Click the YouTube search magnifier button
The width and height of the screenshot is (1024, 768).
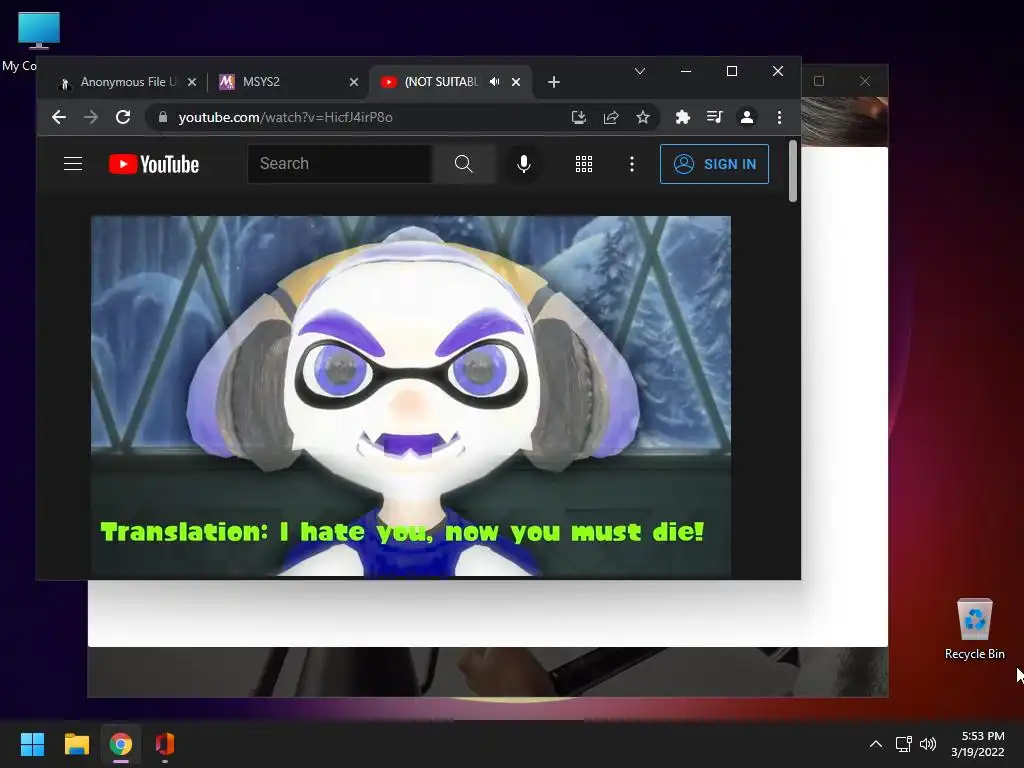point(463,163)
